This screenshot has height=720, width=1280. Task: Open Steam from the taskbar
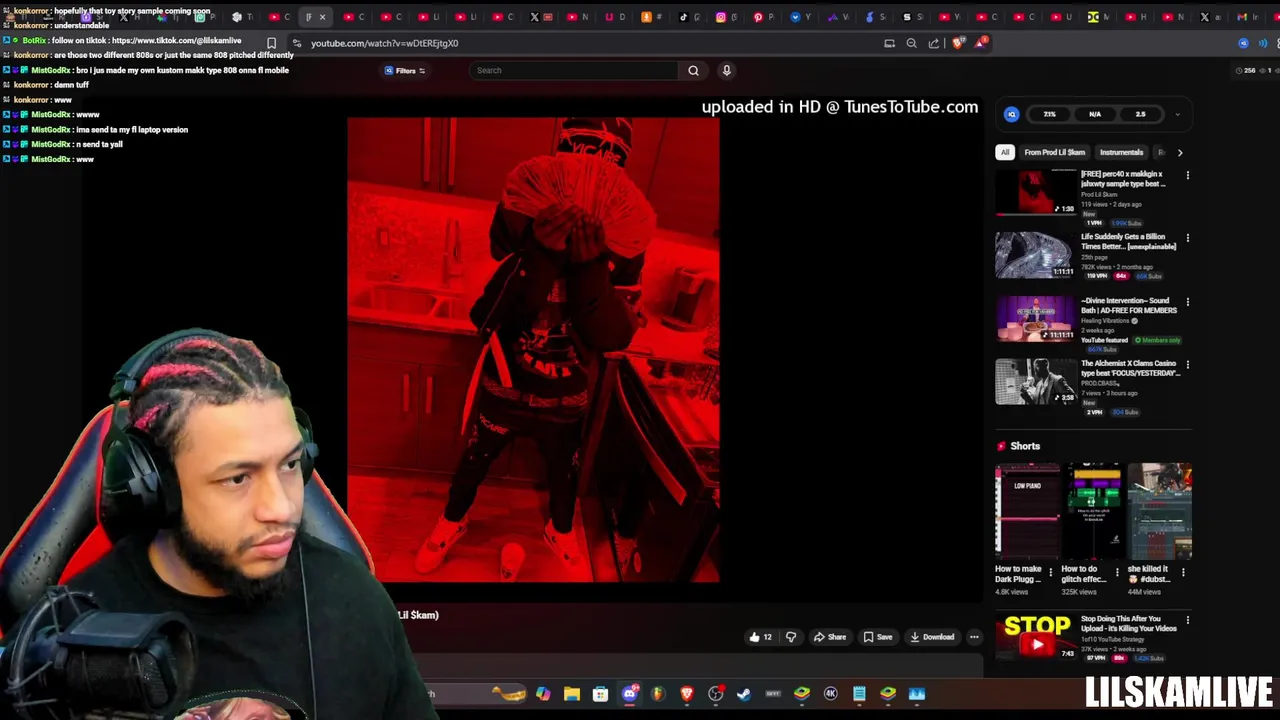click(744, 694)
